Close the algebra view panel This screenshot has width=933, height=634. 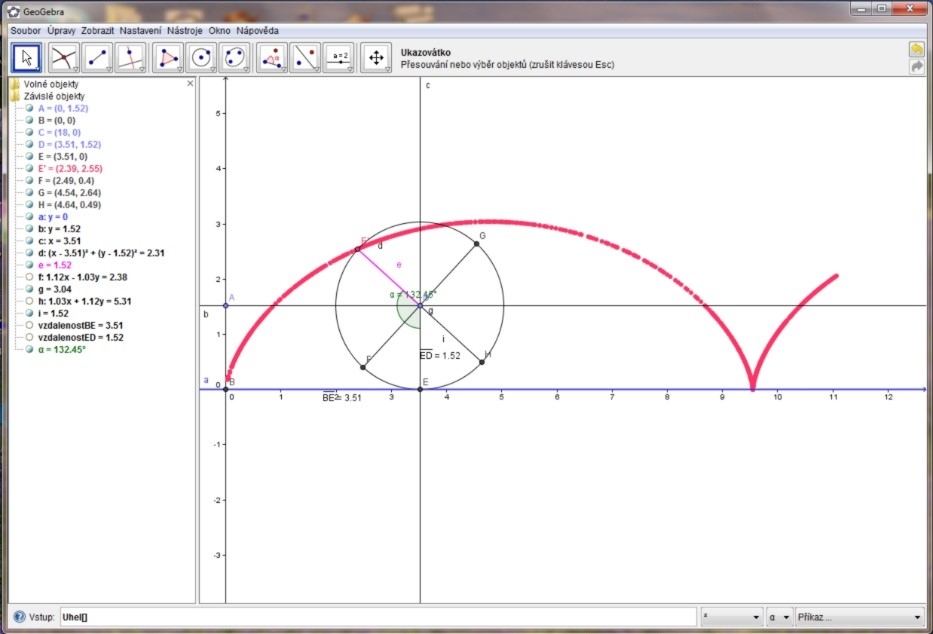click(190, 84)
